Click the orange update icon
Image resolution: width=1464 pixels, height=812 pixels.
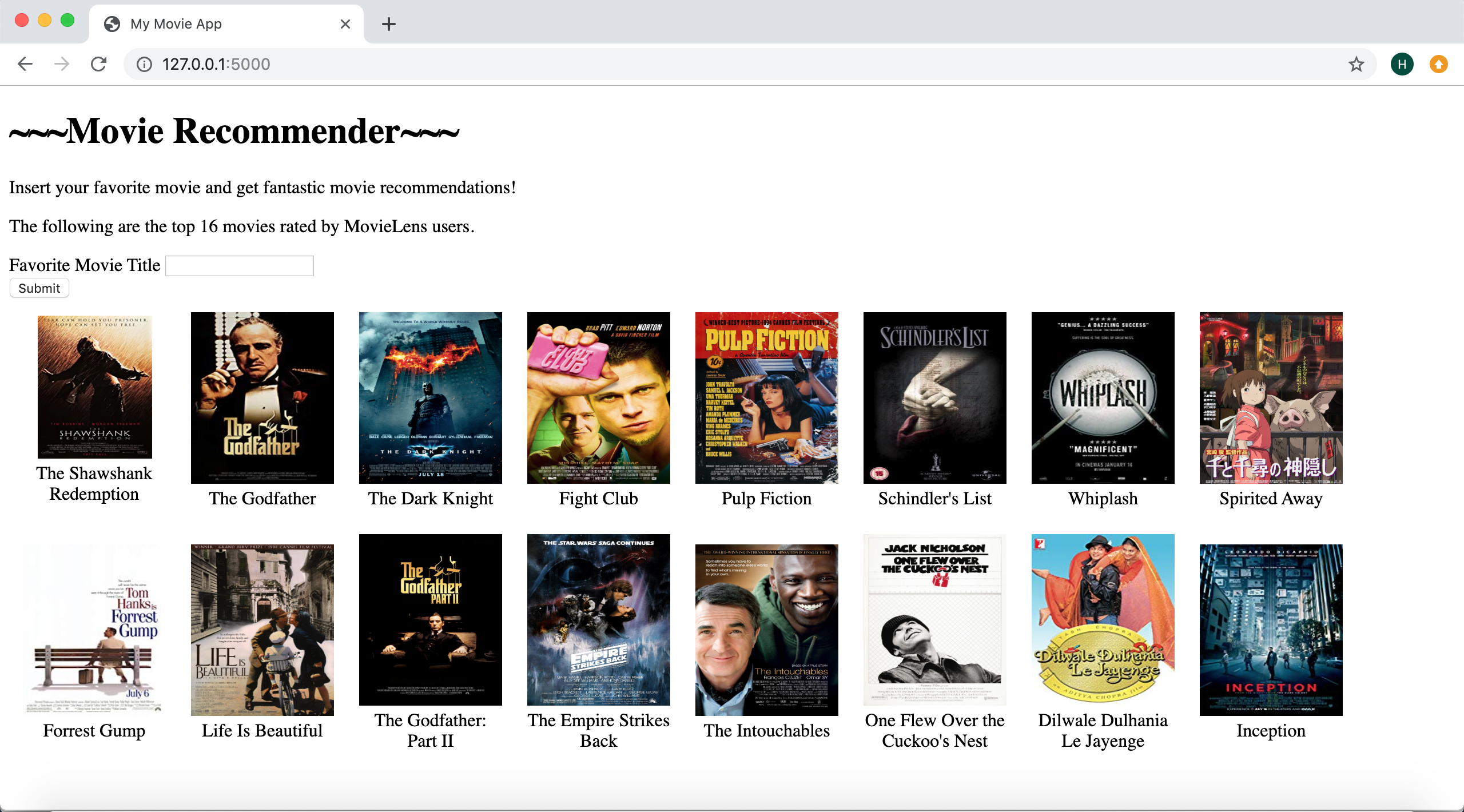point(1438,64)
